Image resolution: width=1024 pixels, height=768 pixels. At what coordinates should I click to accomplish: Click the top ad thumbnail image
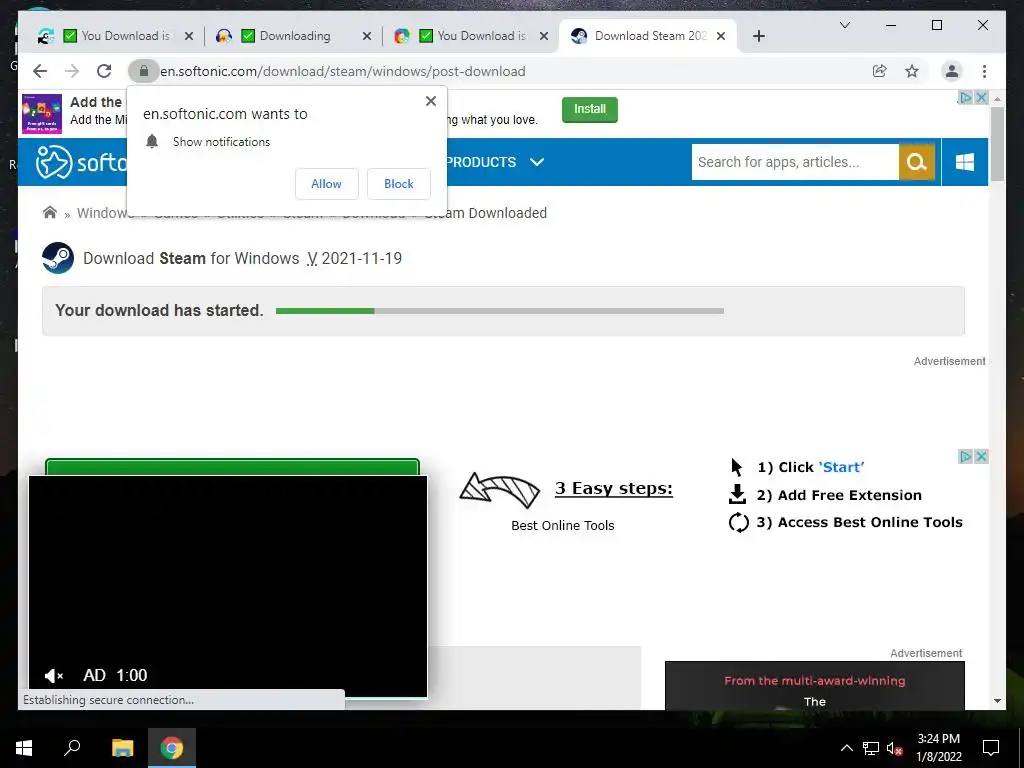[42, 114]
